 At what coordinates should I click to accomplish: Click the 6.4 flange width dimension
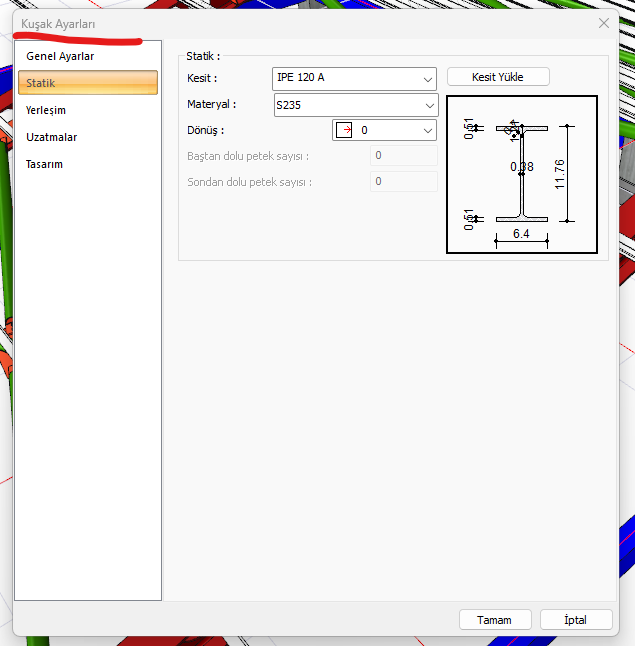point(521,234)
